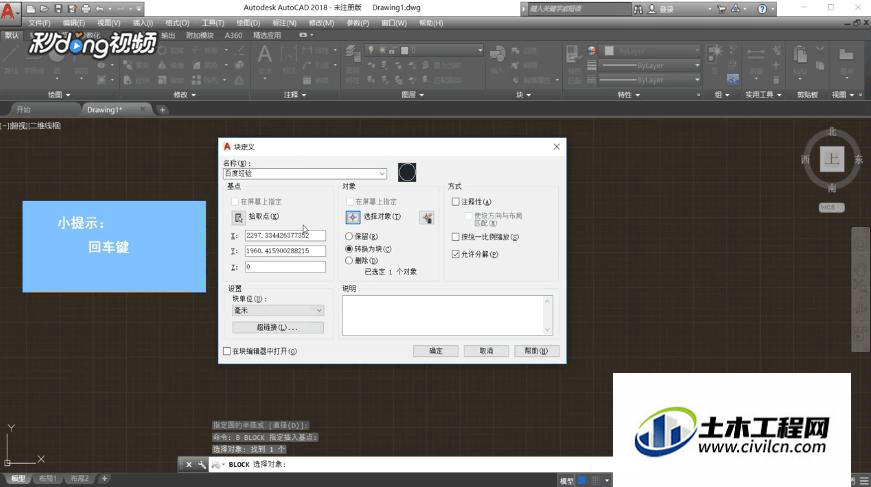
Task: Expand the 实用工具 (Utilities) ribbon panel
Action: pyautogui.click(x=763, y=95)
